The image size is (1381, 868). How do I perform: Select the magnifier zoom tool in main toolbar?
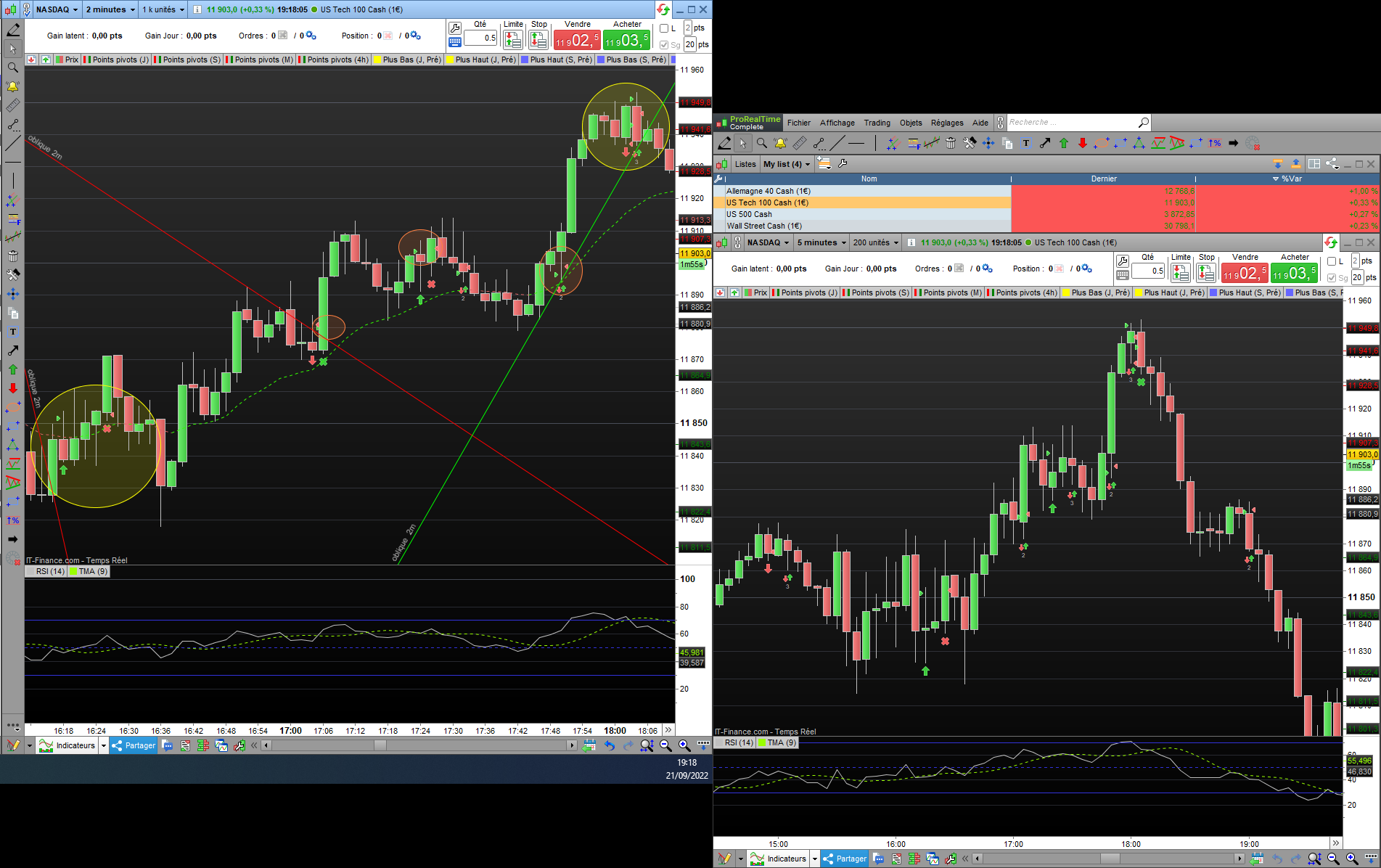pyautogui.click(x=761, y=143)
